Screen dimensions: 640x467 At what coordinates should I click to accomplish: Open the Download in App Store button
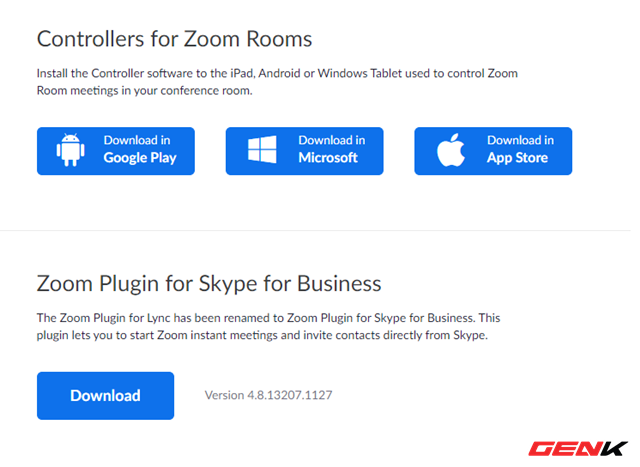[x=493, y=151]
